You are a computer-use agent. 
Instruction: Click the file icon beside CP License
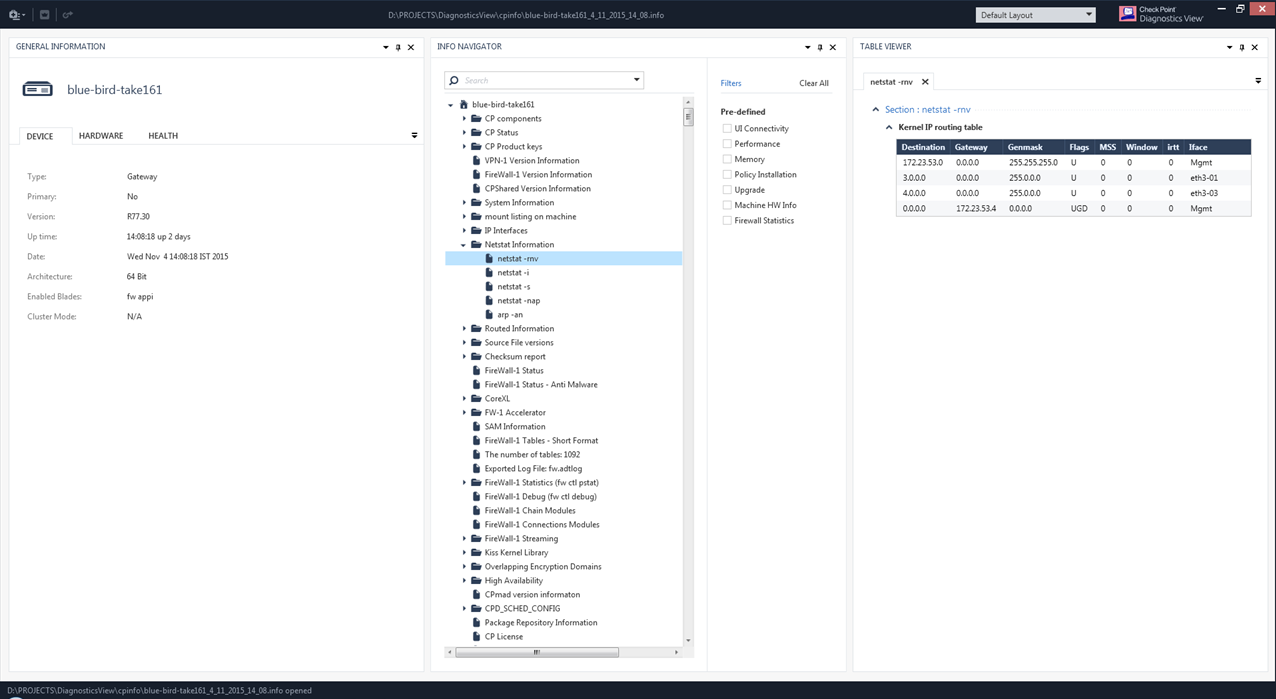(x=476, y=637)
